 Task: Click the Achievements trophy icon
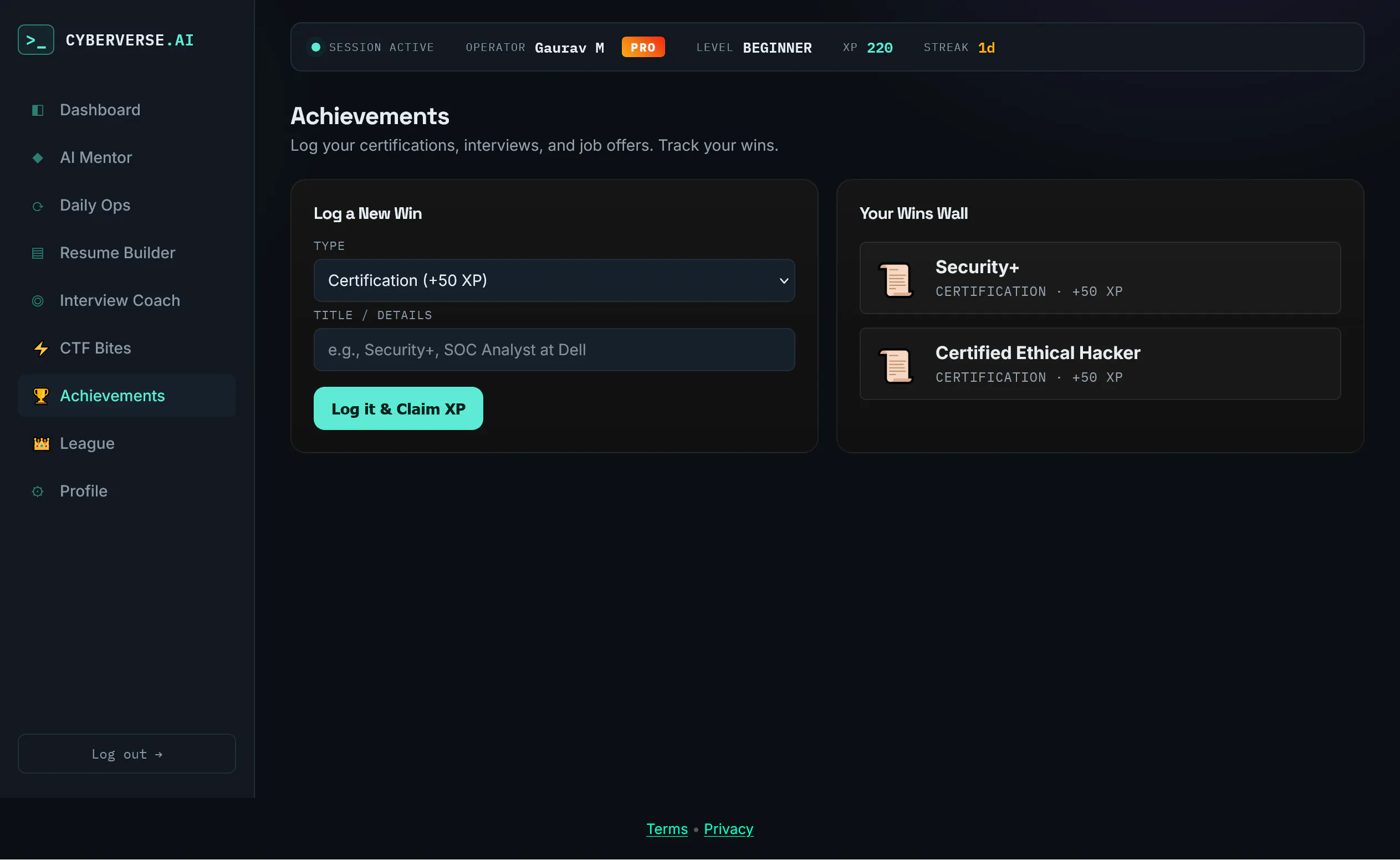[x=41, y=396]
